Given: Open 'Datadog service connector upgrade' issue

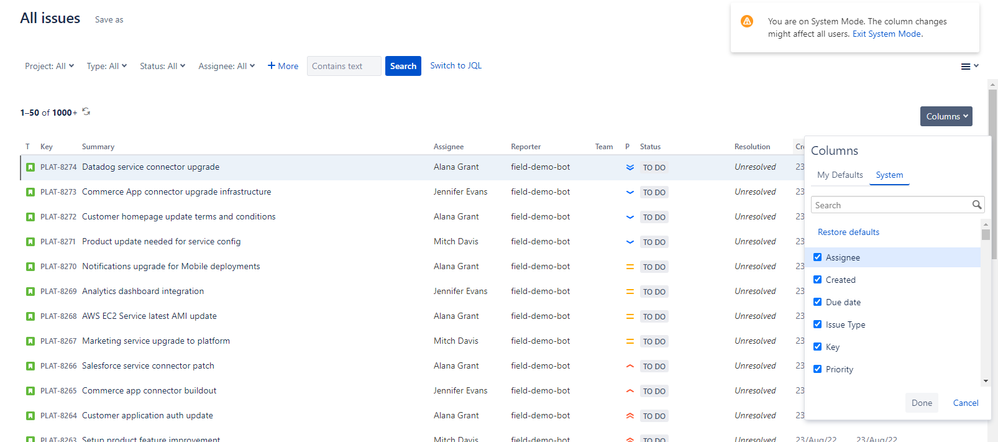Looking at the screenshot, I should [x=151, y=167].
